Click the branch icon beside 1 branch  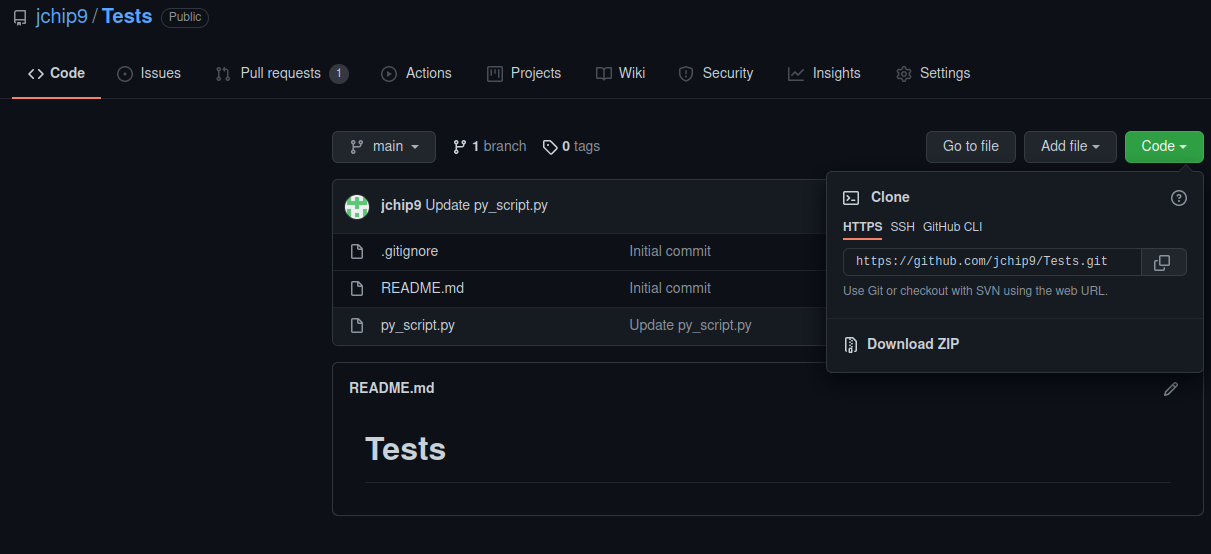(460, 147)
